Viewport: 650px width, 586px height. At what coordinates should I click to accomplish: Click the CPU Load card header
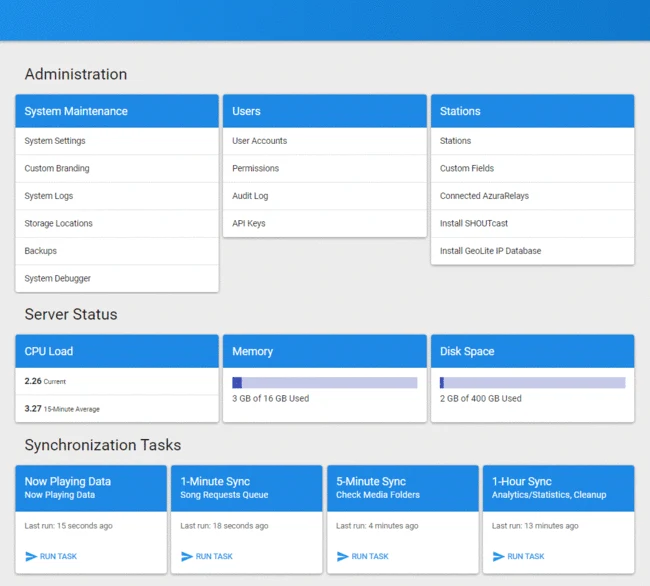pyautogui.click(x=117, y=351)
